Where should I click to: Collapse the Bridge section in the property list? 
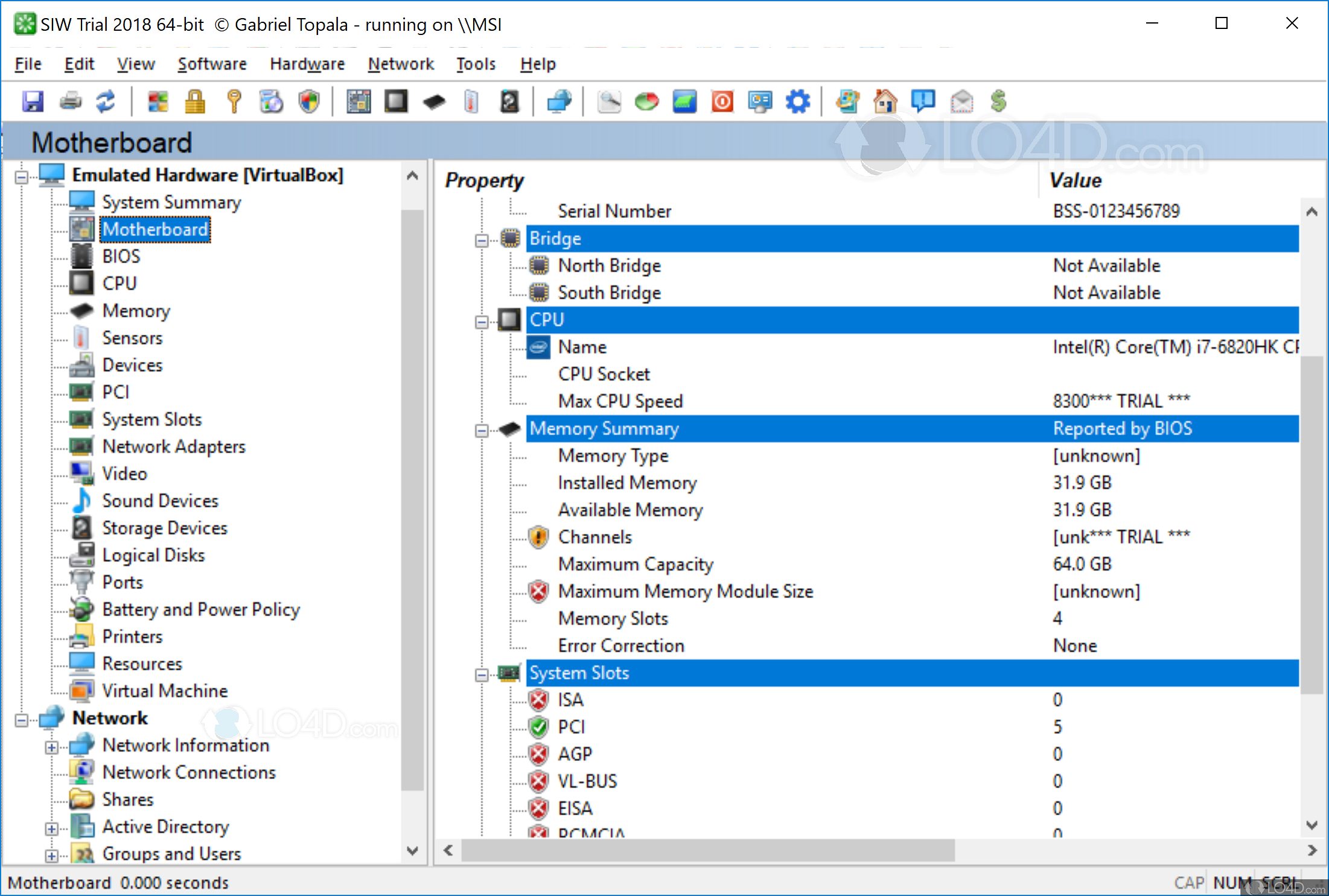[x=482, y=240]
